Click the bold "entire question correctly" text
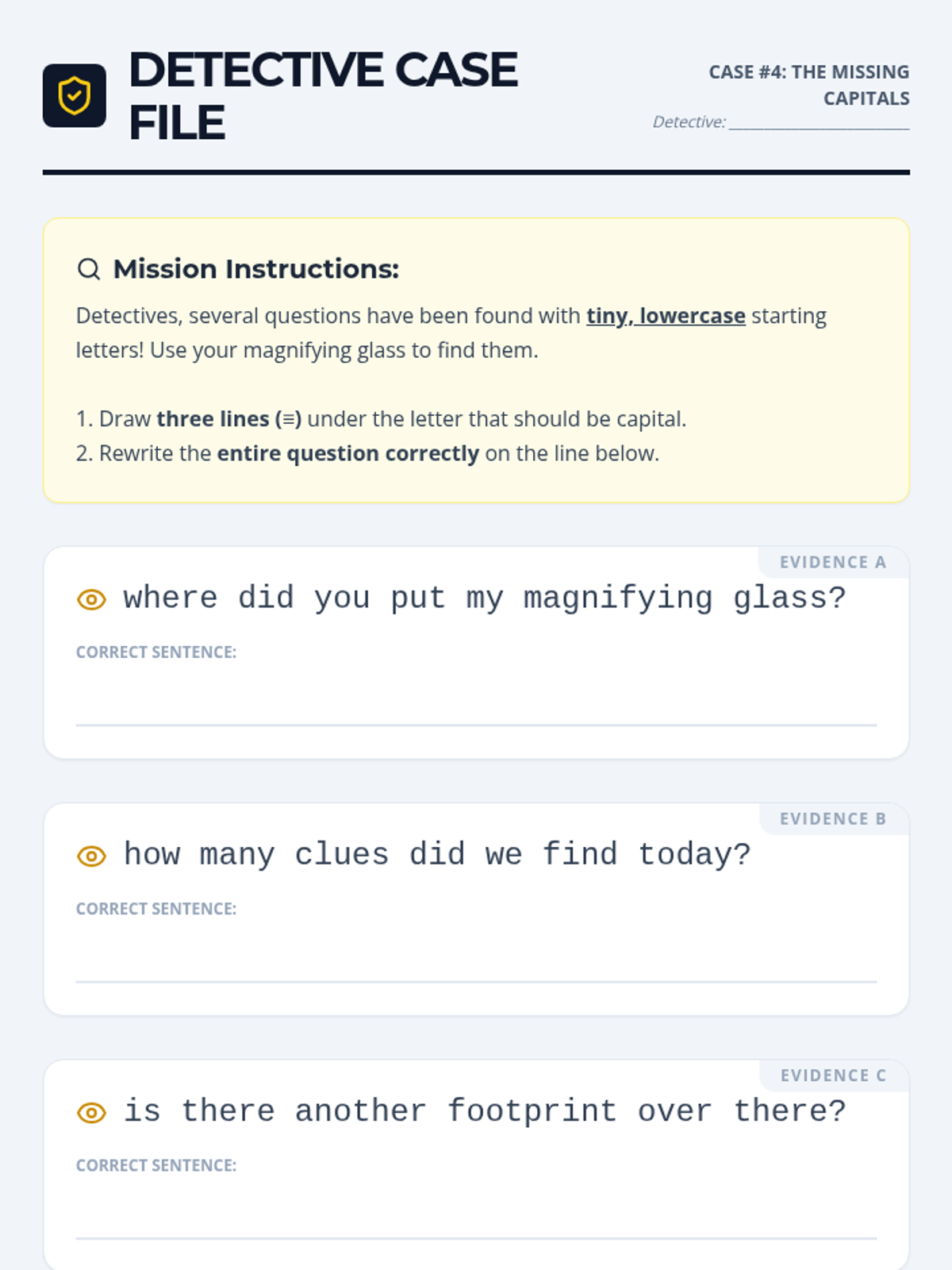The height and width of the screenshot is (1270, 952). [x=347, y=453]
